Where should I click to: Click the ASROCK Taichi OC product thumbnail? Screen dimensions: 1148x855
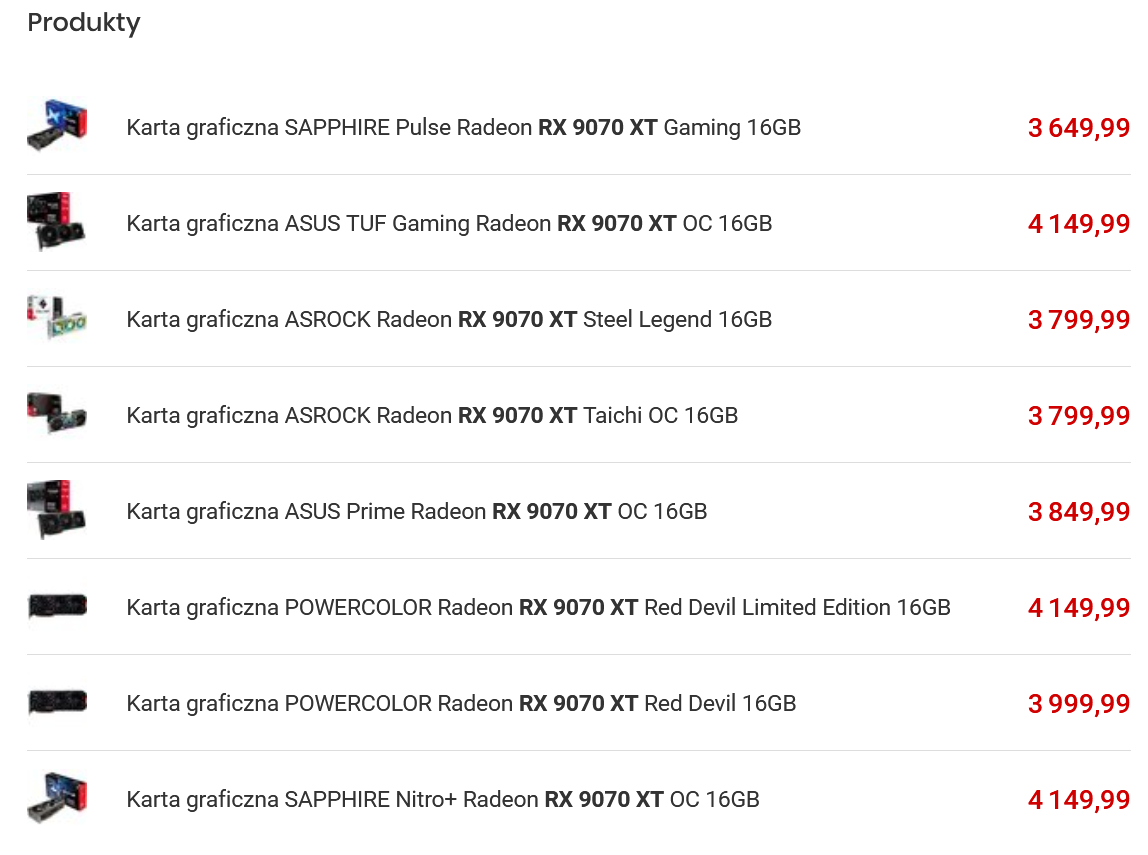coord(57,414)
